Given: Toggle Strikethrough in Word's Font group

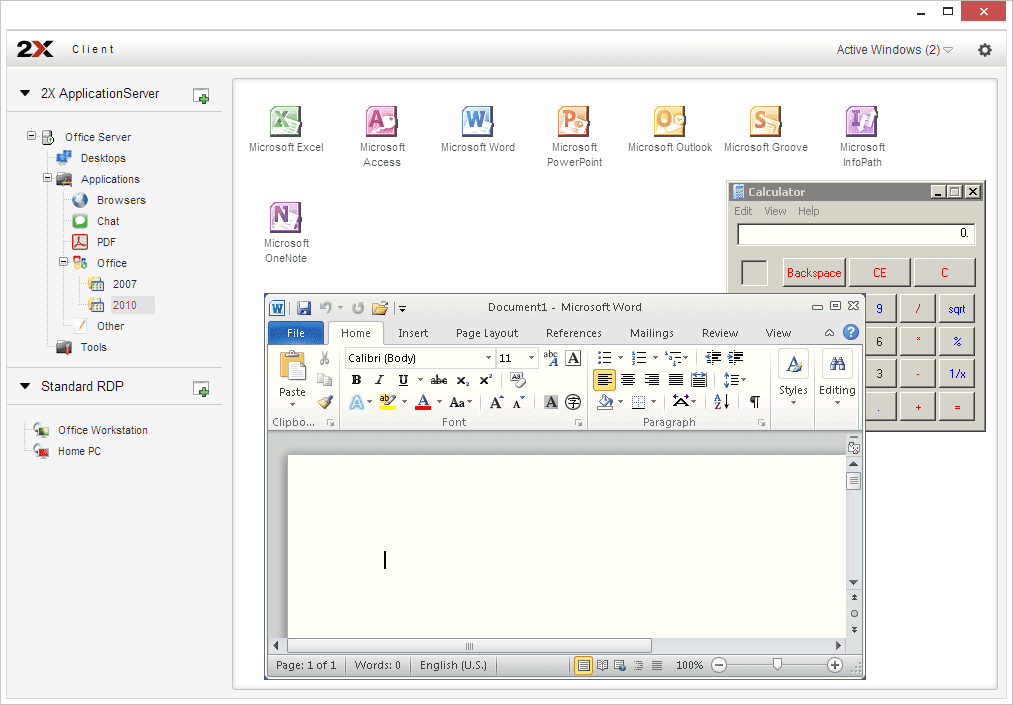Looking at the screenshot, I should click(x=439, y=380).
